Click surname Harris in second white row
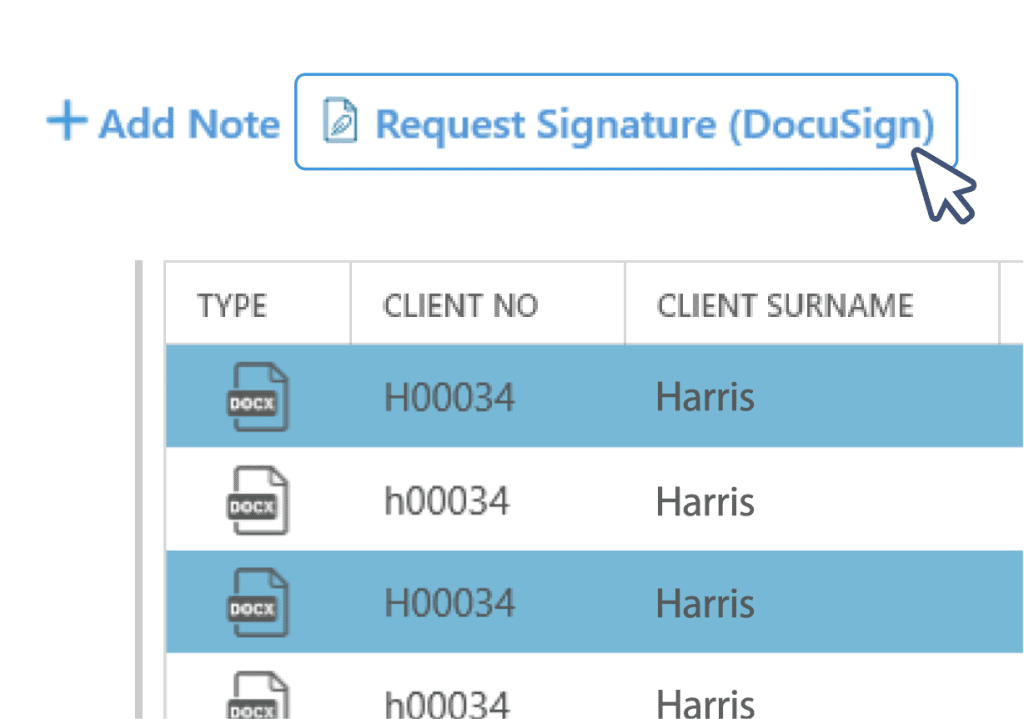Viewport: 1024px width, 719px height. [705, 501]
